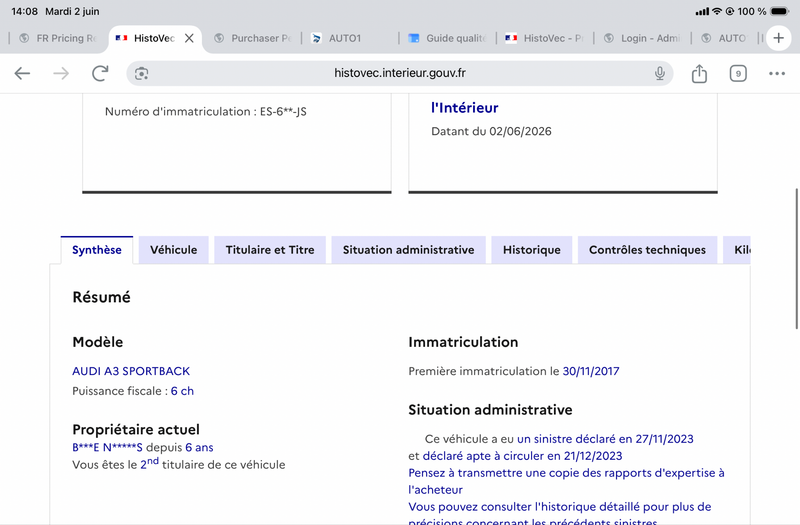This screenshot has width=800, height=525.
Task: Add a new browser tab with plus
Action: 778,38
